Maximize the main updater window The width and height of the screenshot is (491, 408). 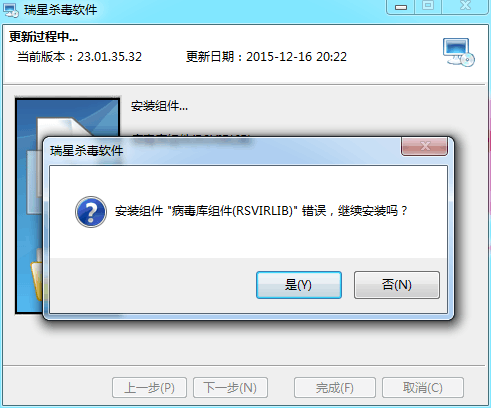pos(428,6)
